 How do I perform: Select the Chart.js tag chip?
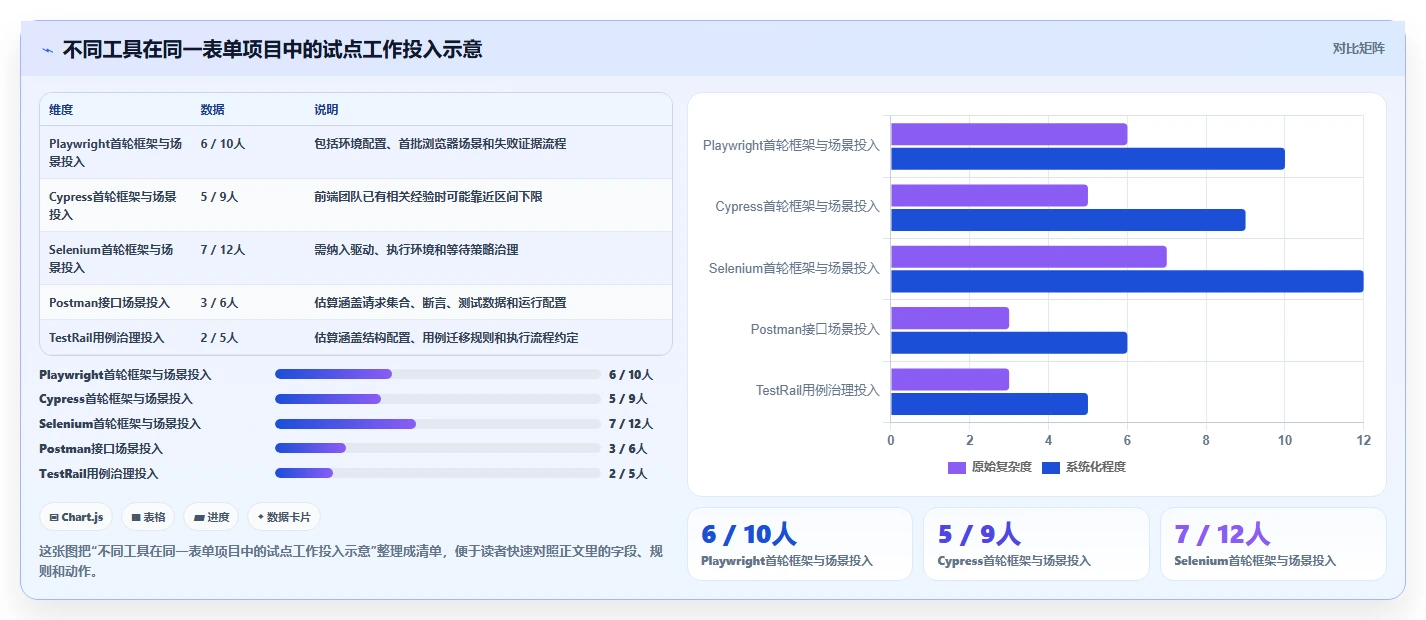(x=77, y=517)
